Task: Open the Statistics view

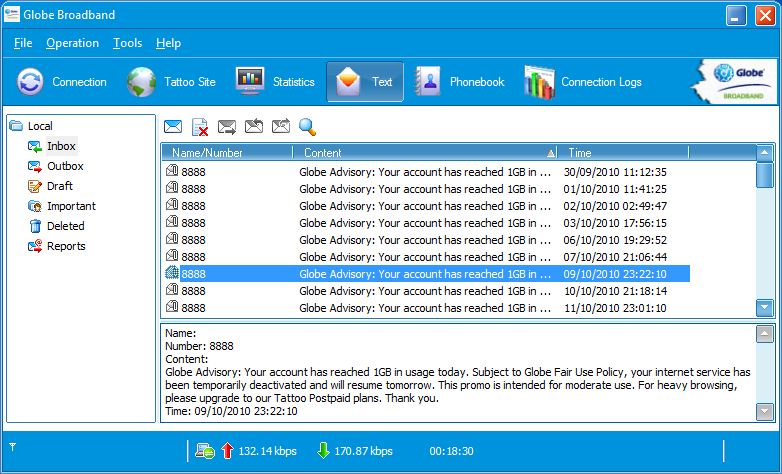Action: point(275,82)
